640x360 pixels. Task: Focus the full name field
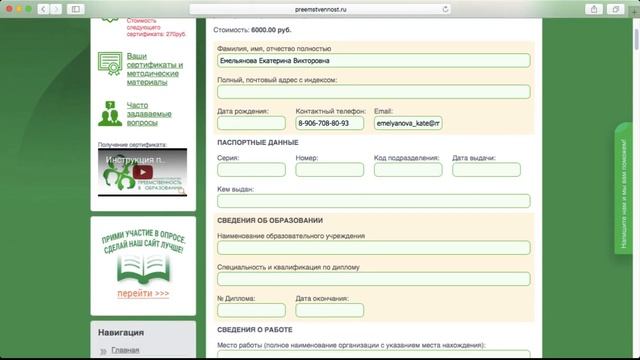tap(373, 60)
